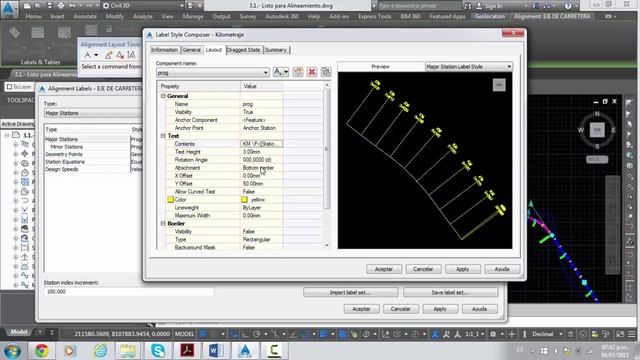Click Cancelar in Label Style Composer
The image size is (640, 360).
tap(423, 269)
